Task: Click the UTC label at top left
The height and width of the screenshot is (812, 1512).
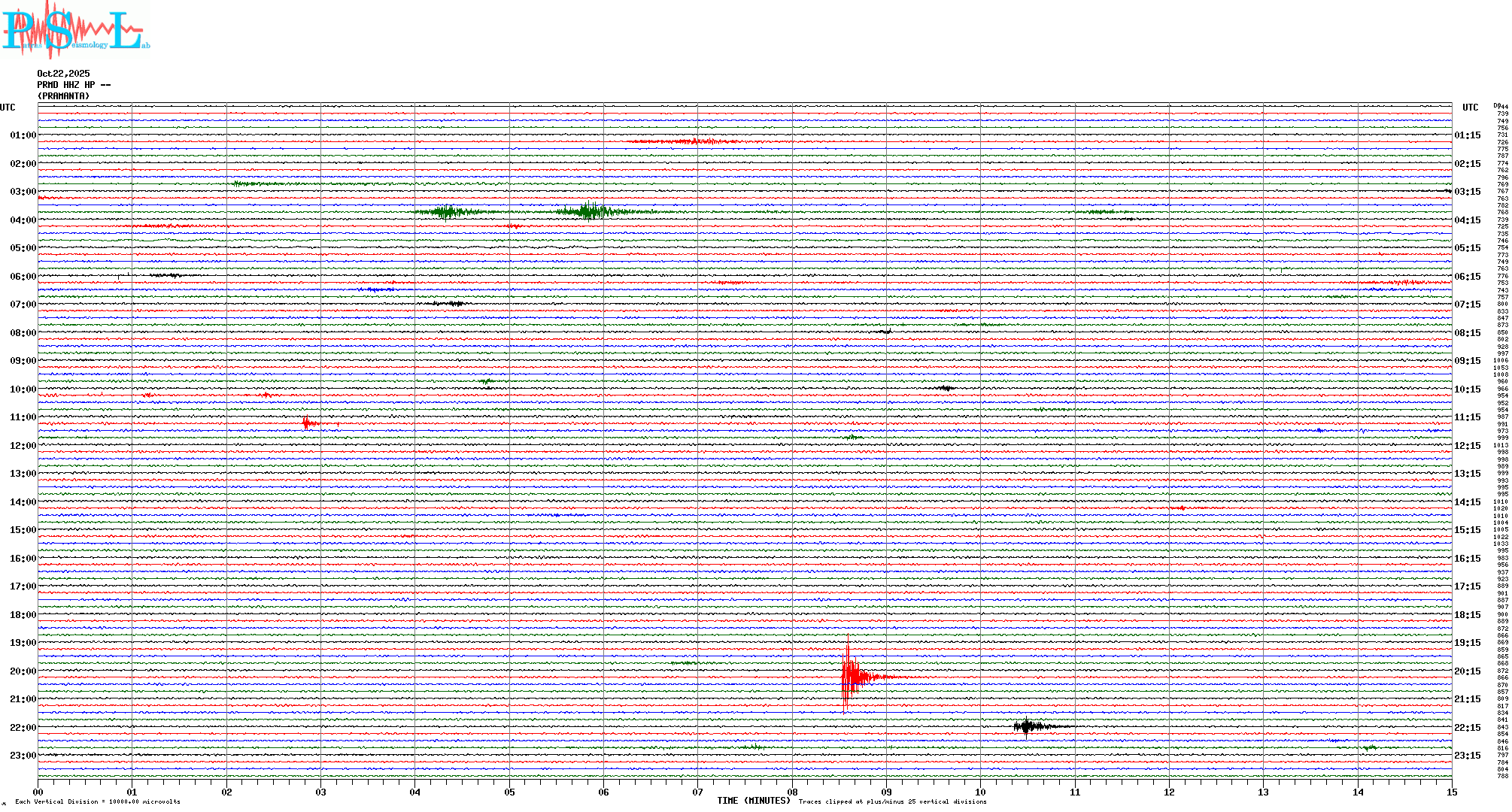Action: 8,108
